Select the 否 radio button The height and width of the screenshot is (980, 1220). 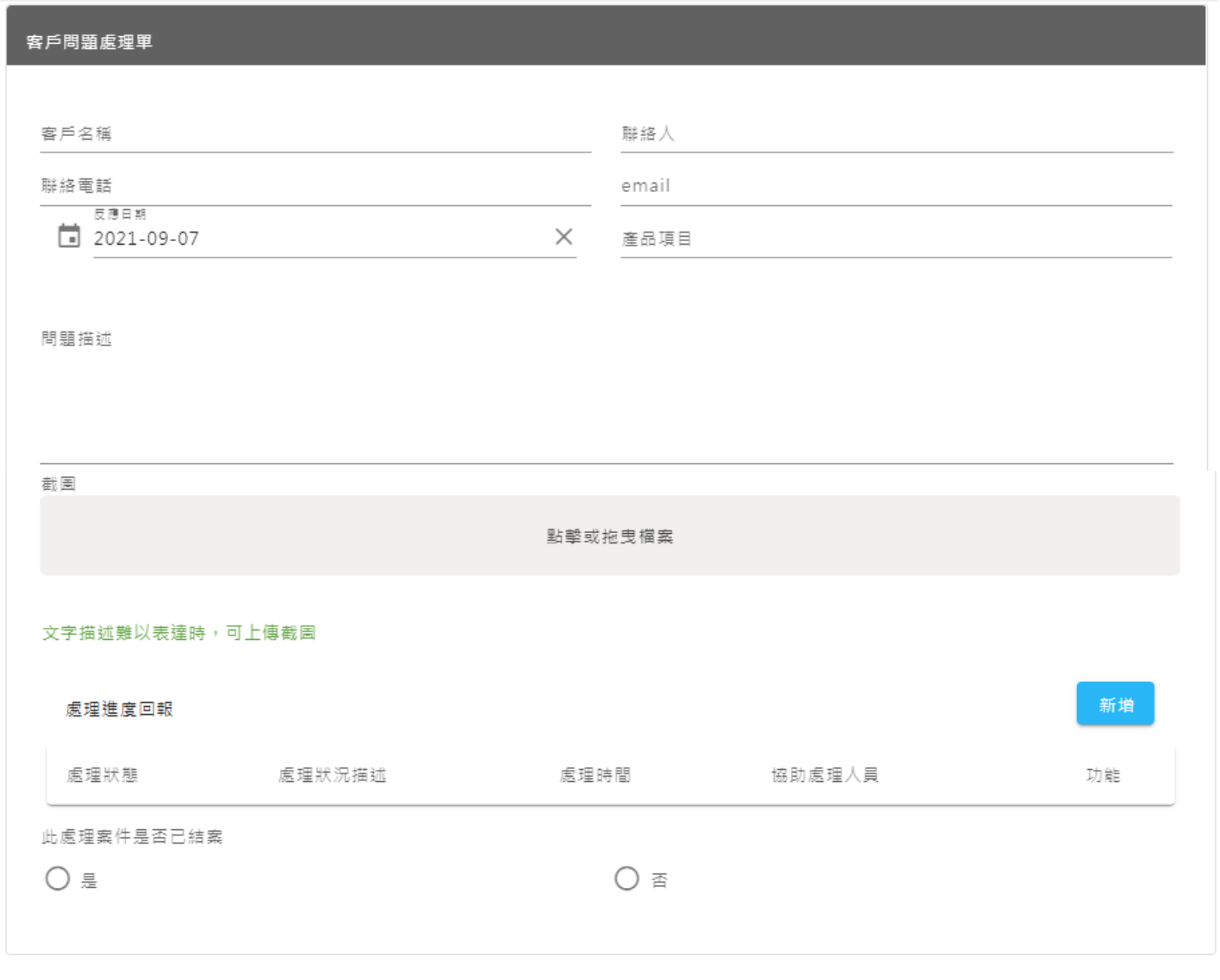click(x=626, y=878)
